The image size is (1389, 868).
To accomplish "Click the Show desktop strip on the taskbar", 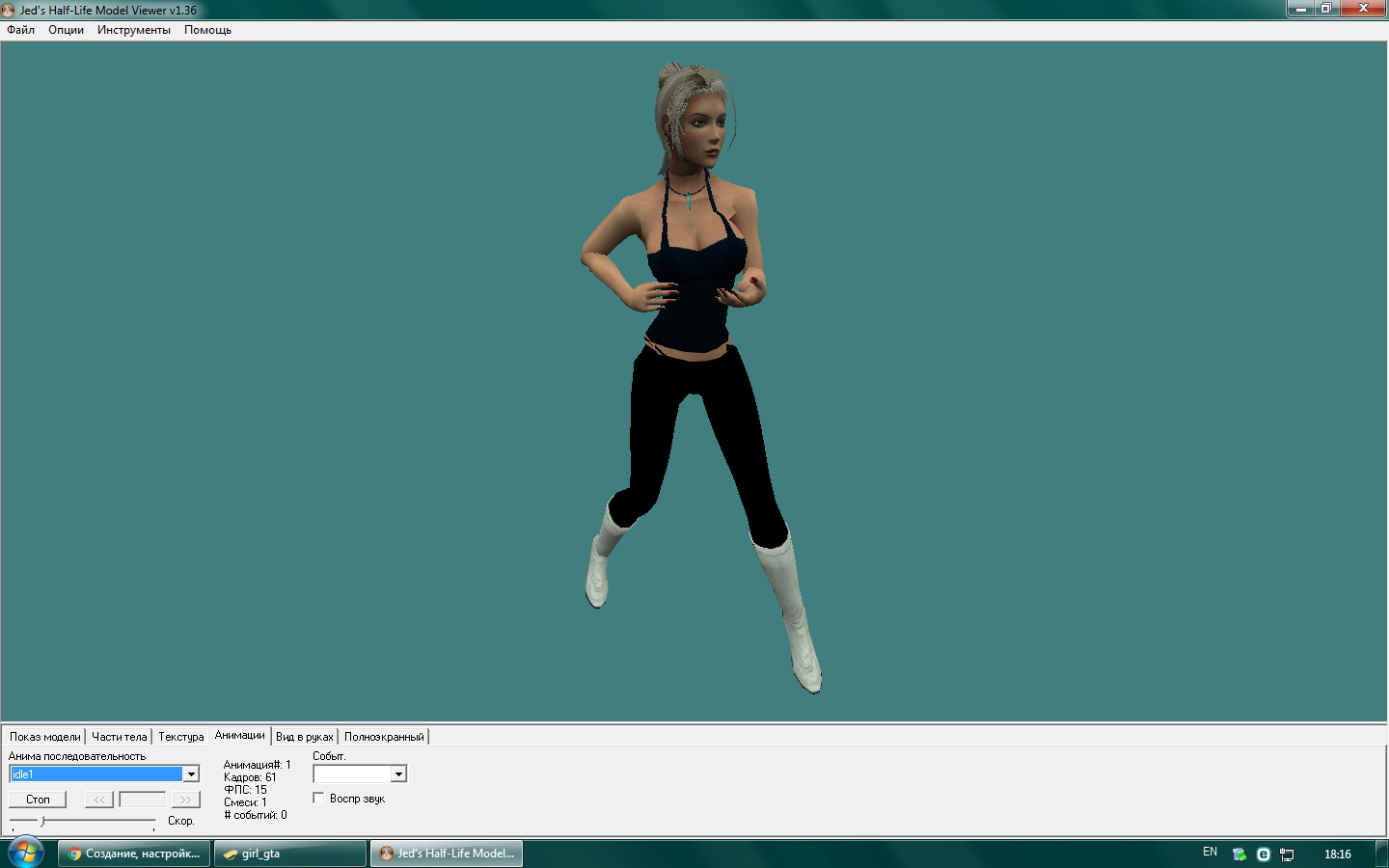I will [x=1381, y=854].
